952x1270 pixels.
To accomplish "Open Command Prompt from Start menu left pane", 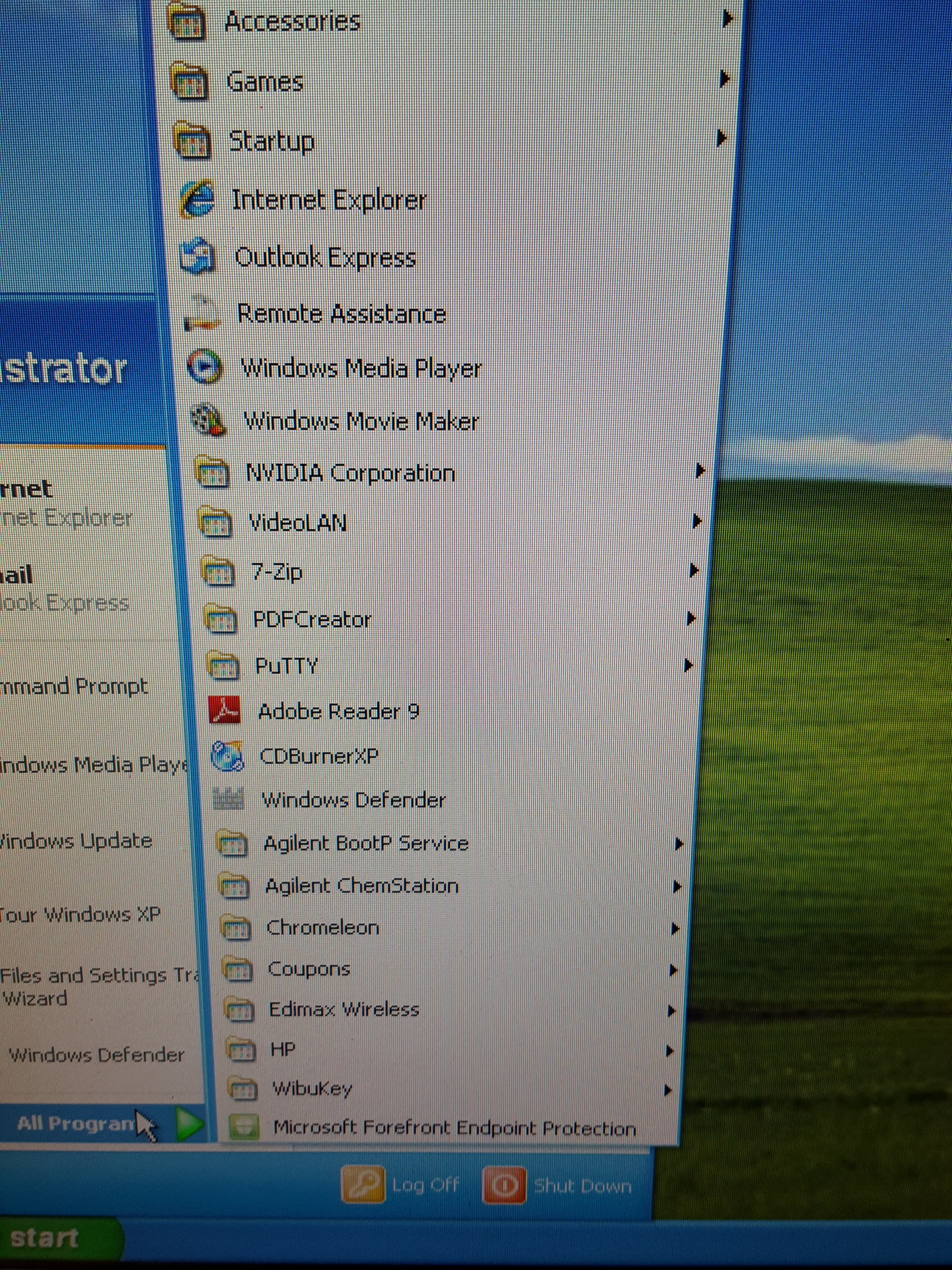I will click(x=73, y=686).
